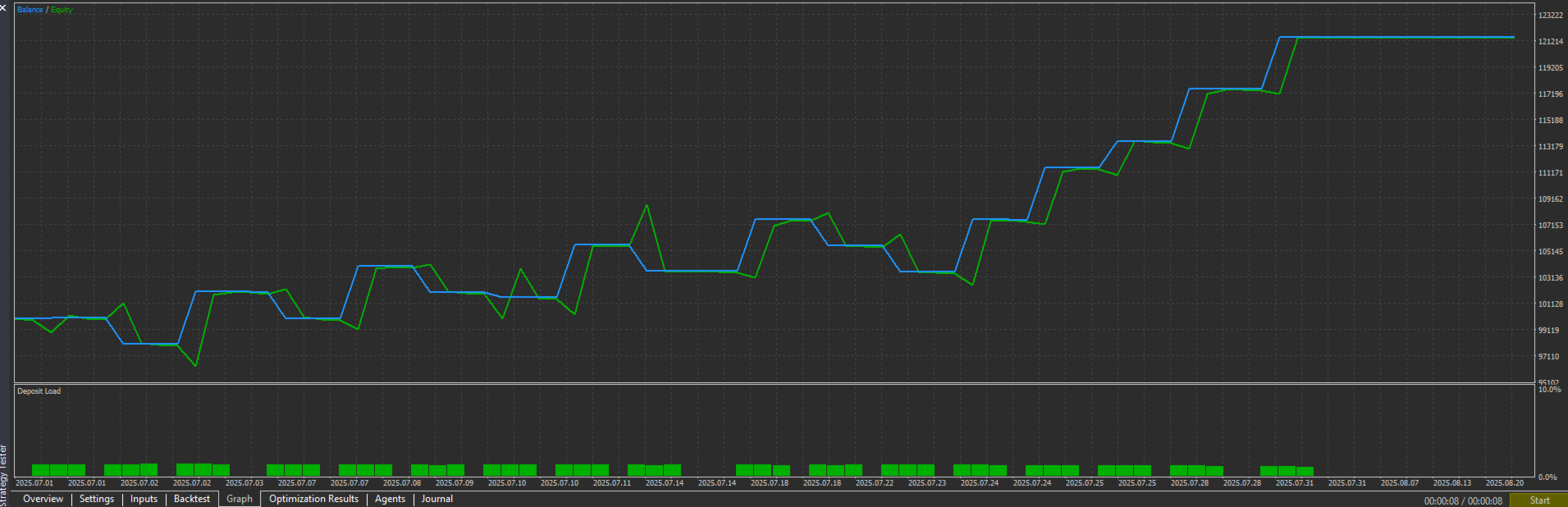This screenshot has height=507, width=1568.
Task: Click the 2025.07.11 date label
Action: (612, 483)
